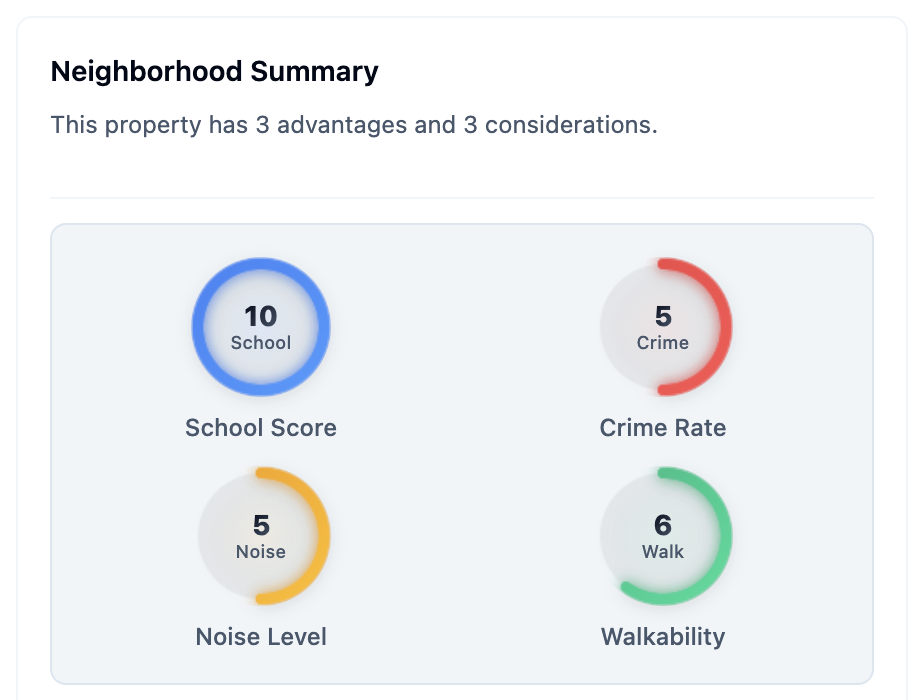Select the School Score circular gauge
922x700 pixels.
click(261, 326)
